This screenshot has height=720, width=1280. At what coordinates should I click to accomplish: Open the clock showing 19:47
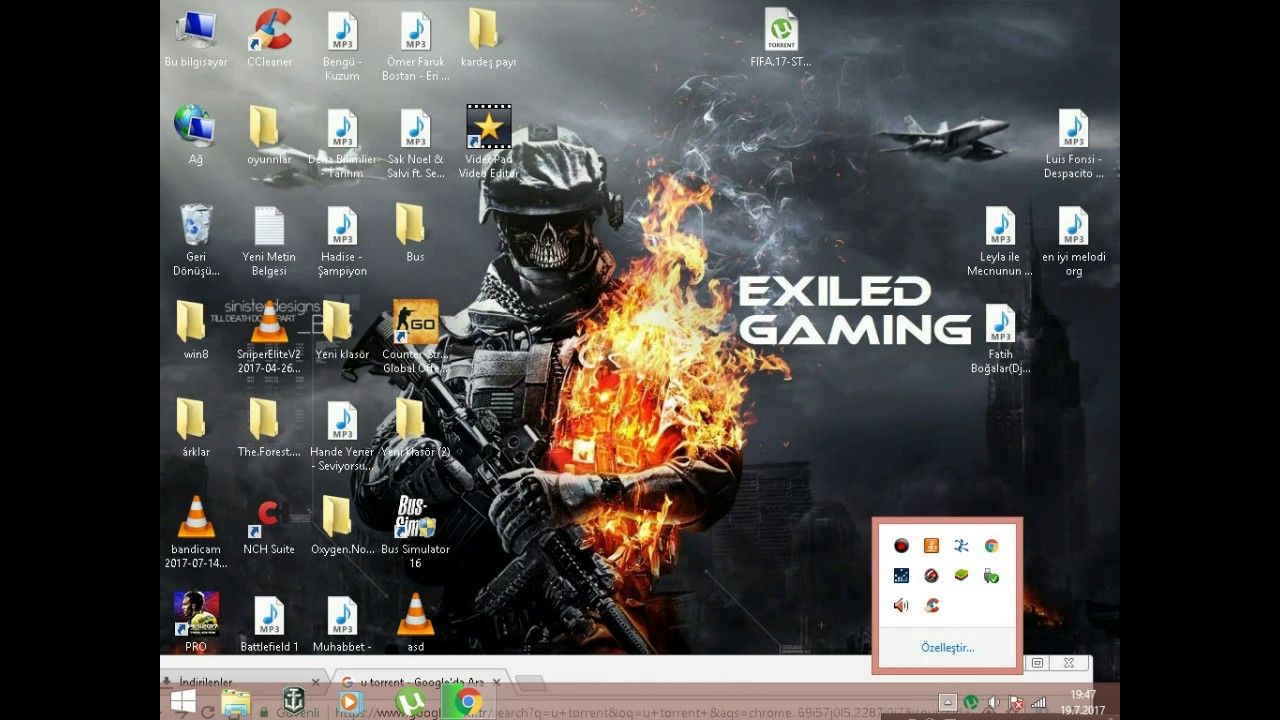click(1083, 702)
